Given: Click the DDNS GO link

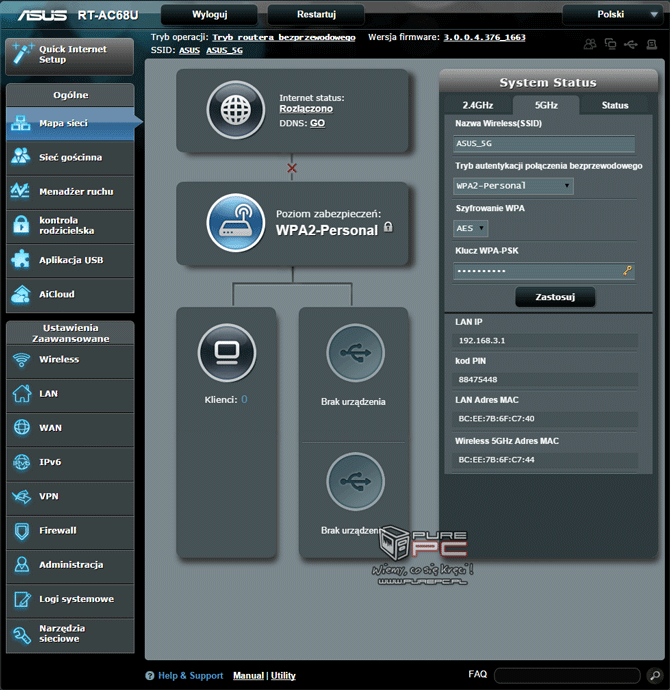Looking at the screenshot, I should click(x=317, y=123).
